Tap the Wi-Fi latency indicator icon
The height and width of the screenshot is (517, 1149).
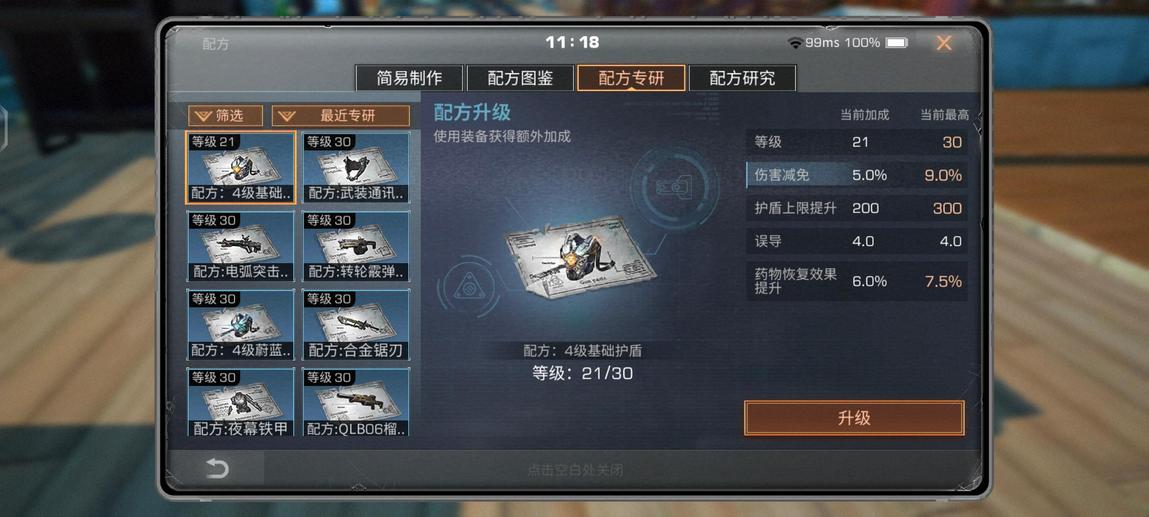794,43
